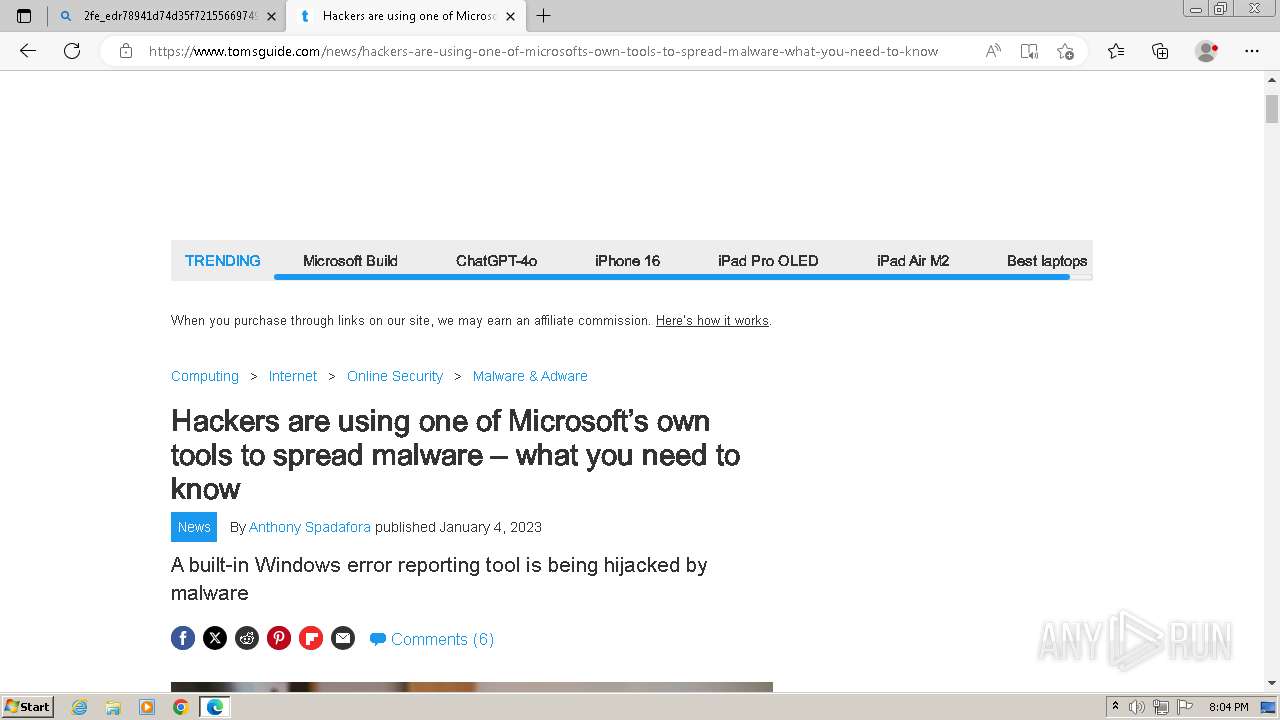Screen dimensions: 1280x720
Task: Open Microsoft Edge taskbar icon
Action: [x=215, y=707]
